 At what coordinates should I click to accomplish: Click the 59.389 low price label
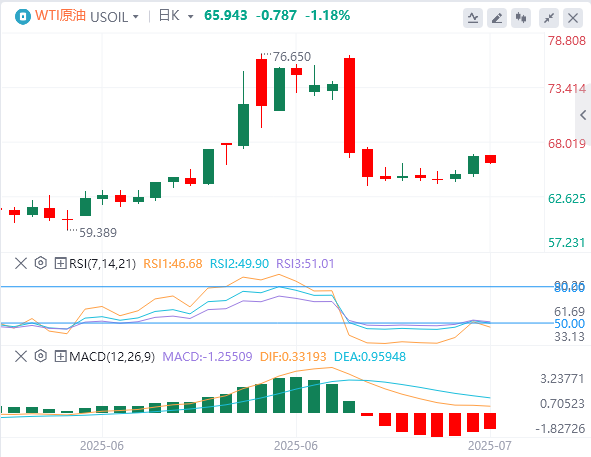98,232
